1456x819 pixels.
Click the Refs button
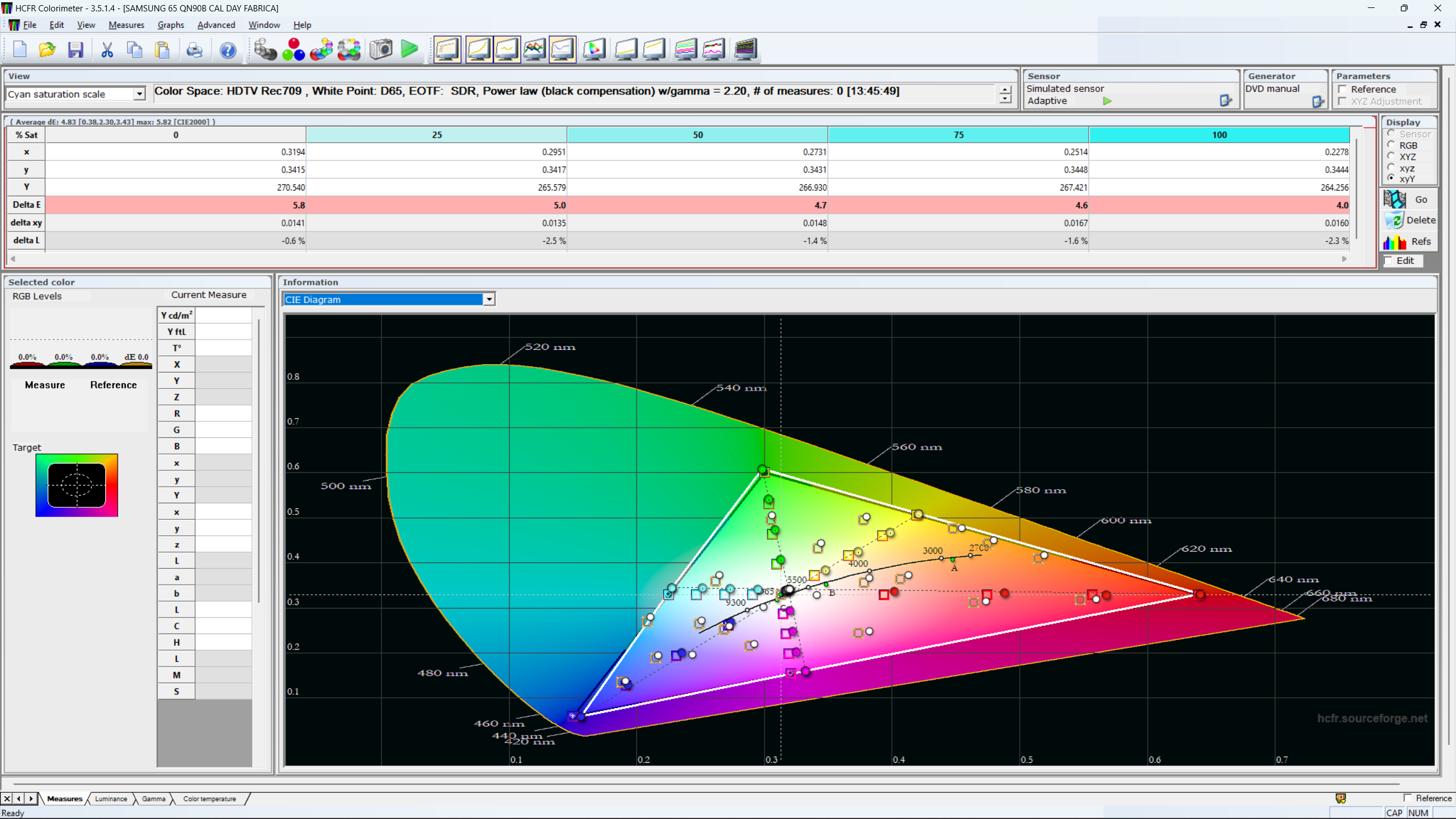(x=1409, y=242)
